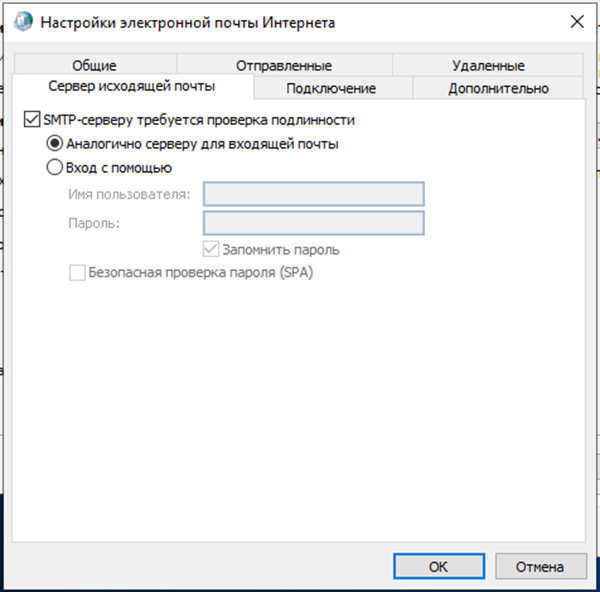Image resolution: width=600 pixels, height=592 pixels.
Task: Click the Отмена button
Action: (541, 566)
